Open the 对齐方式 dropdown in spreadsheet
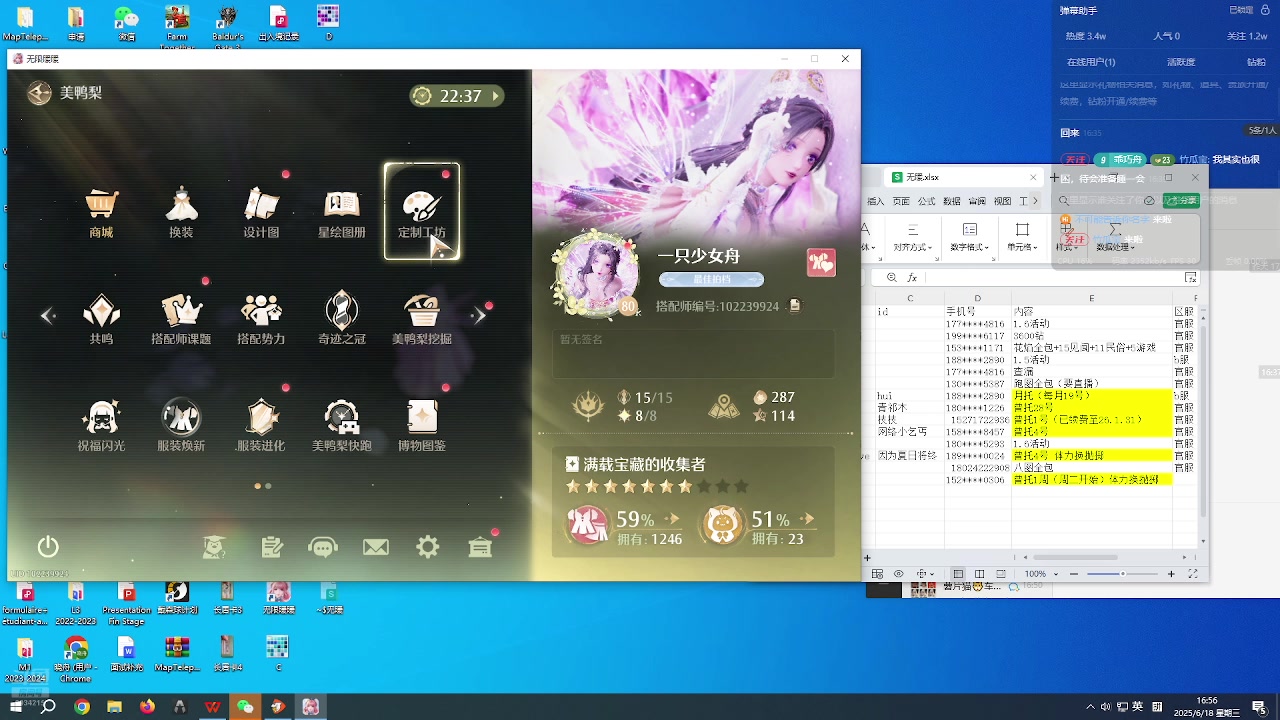1280x720 pixels. point(913,247)
